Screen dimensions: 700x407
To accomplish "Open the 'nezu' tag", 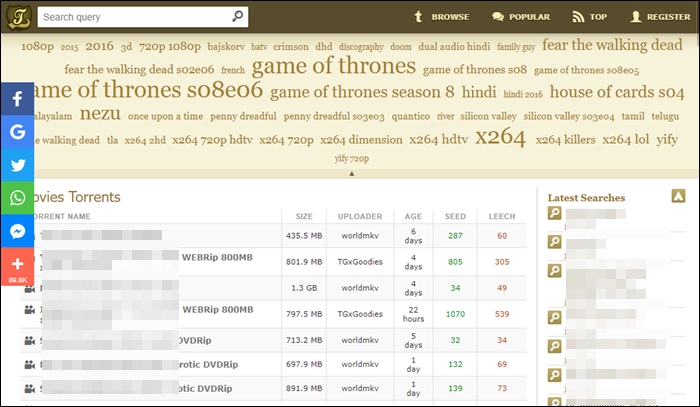I will [x=100, y=114].
